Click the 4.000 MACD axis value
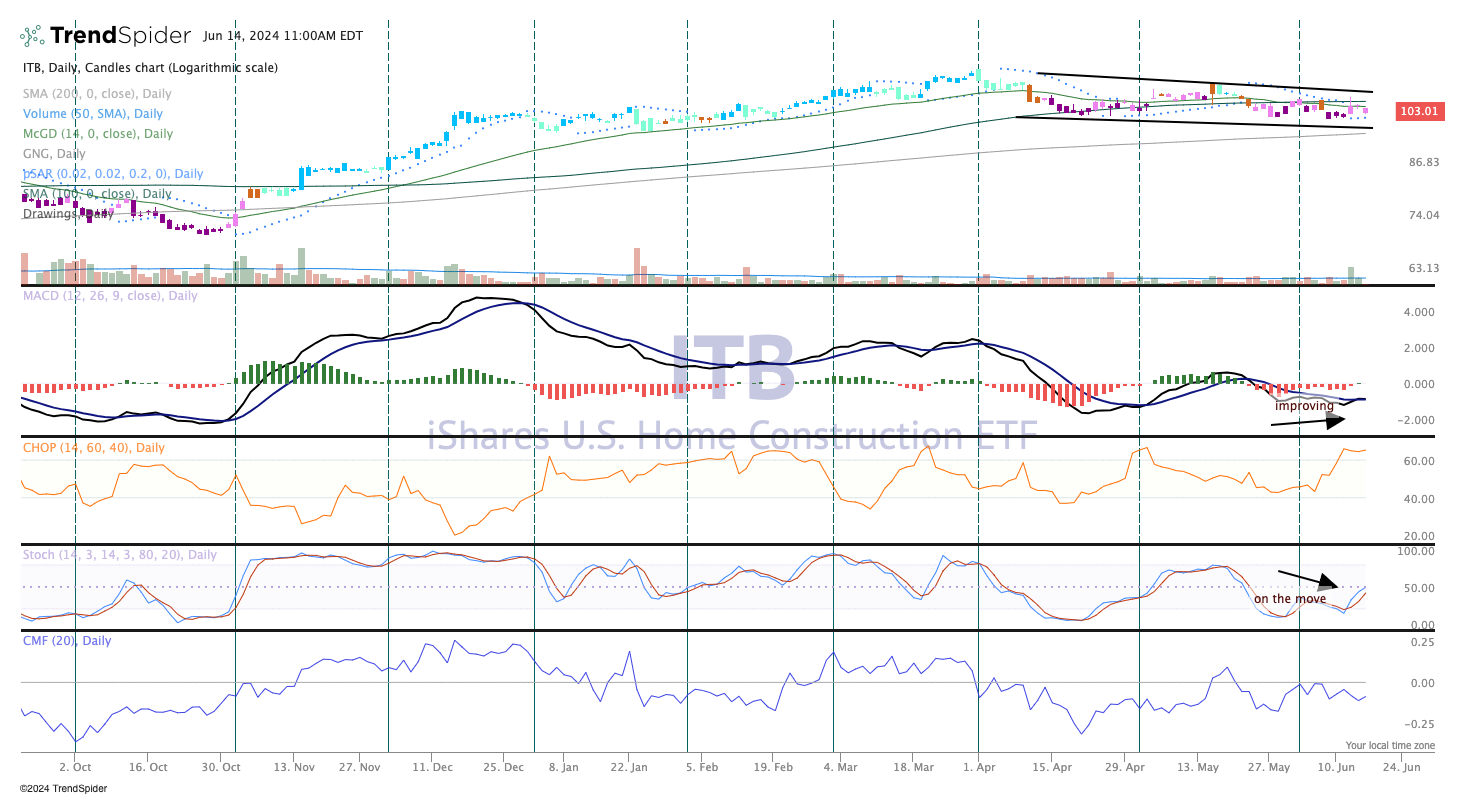 click(x=1420, y=312)
